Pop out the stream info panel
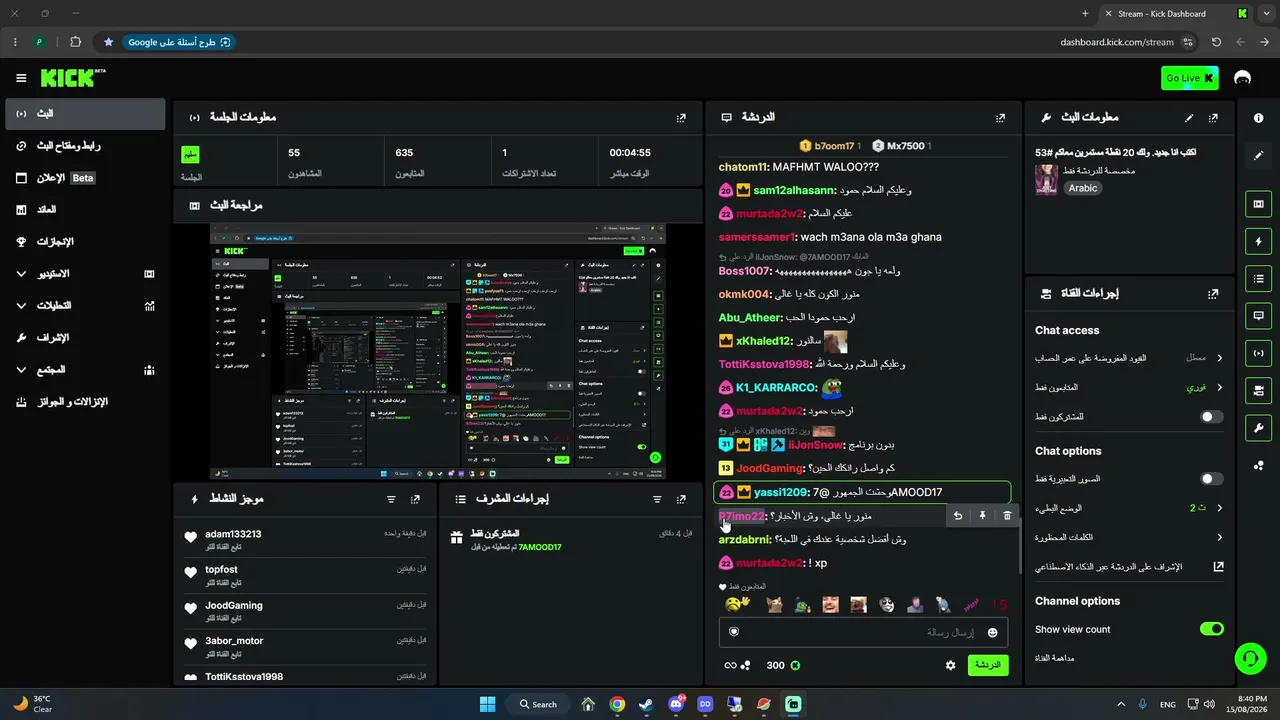Screen dimensions: 1280x720 click(x=1213, y=118)
